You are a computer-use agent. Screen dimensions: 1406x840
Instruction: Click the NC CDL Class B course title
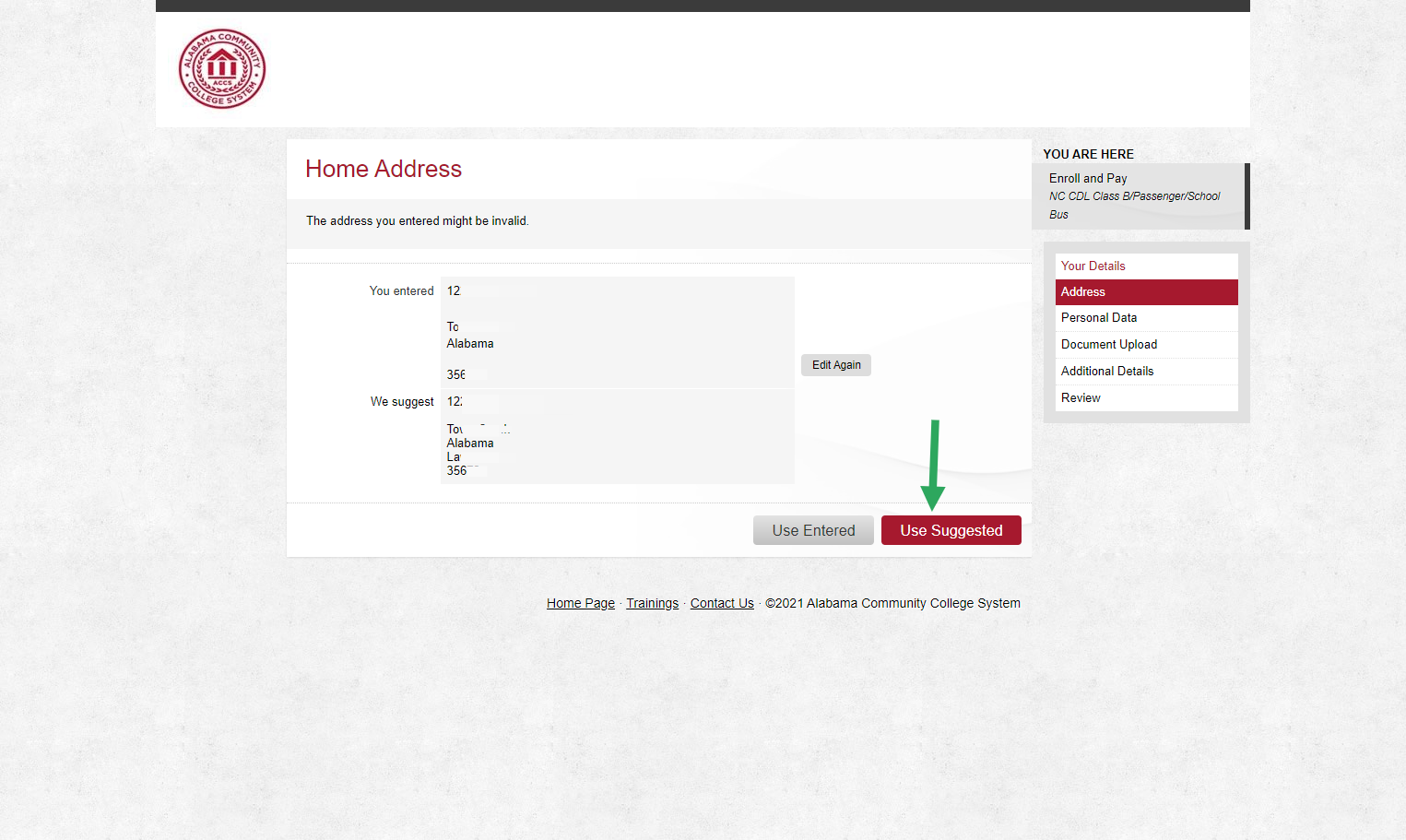[x=1135, y=205]
